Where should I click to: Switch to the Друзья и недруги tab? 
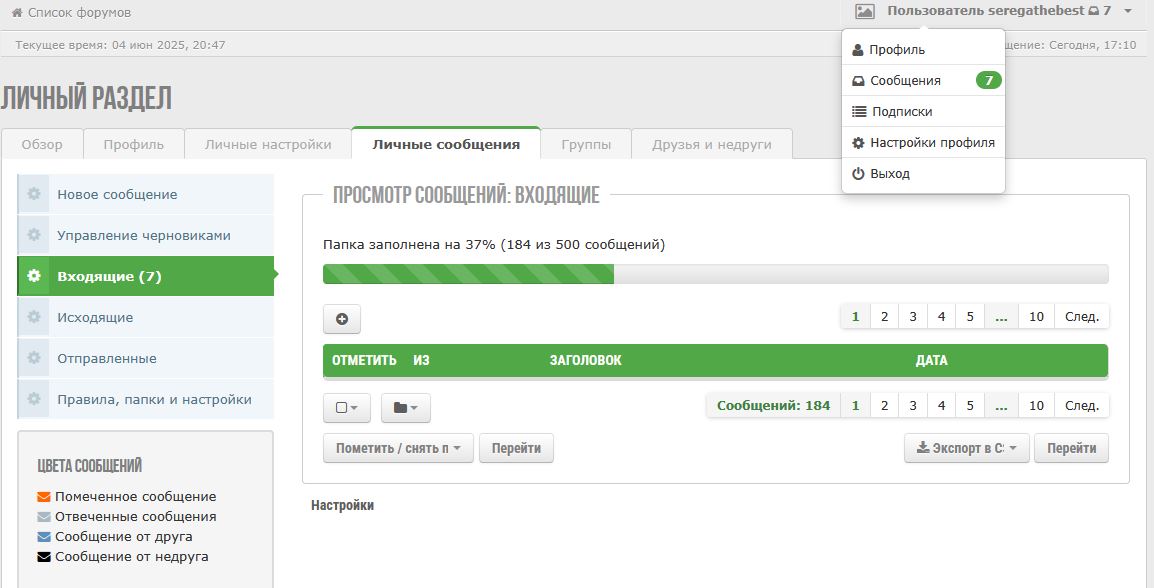coord(711,144)
